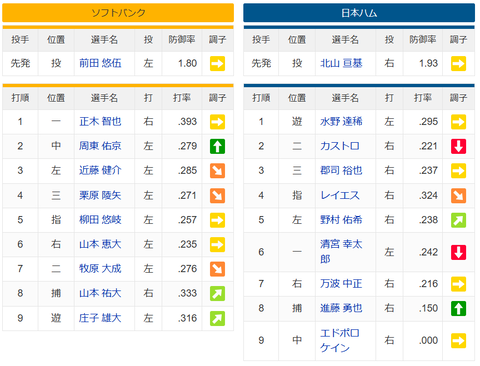Click the yellow condition icon for 水野 達稀
This screenshot has height=366, width=480.
pos(458,122)
